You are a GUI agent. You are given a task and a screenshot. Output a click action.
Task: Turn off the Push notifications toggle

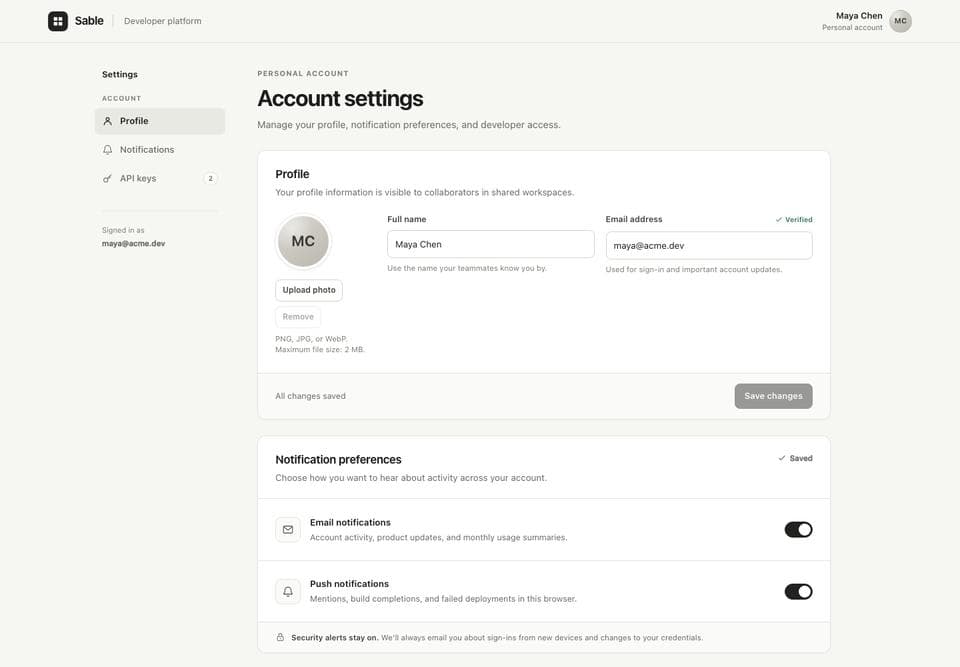(x=798, y=592)
